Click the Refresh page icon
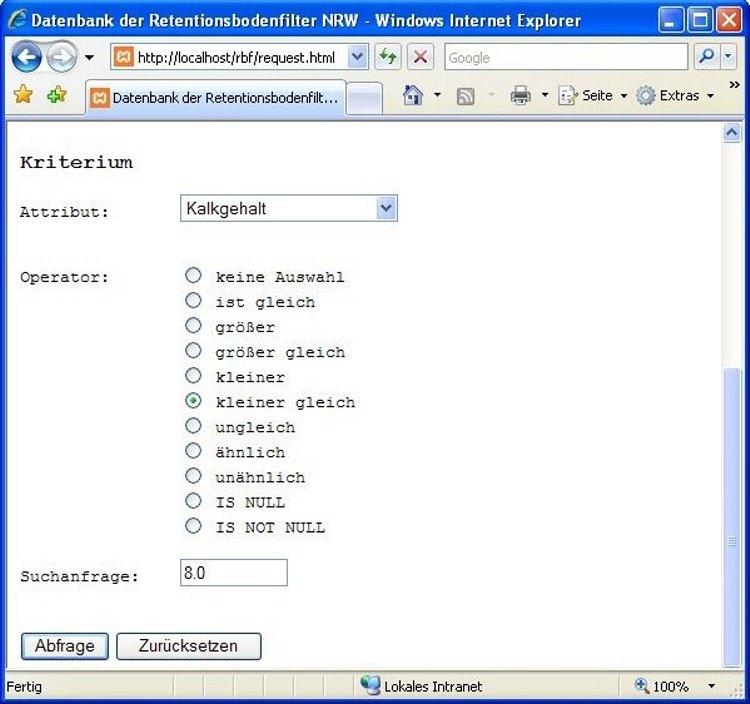Screen dimensions: 750x704 [x=388, y=57]
